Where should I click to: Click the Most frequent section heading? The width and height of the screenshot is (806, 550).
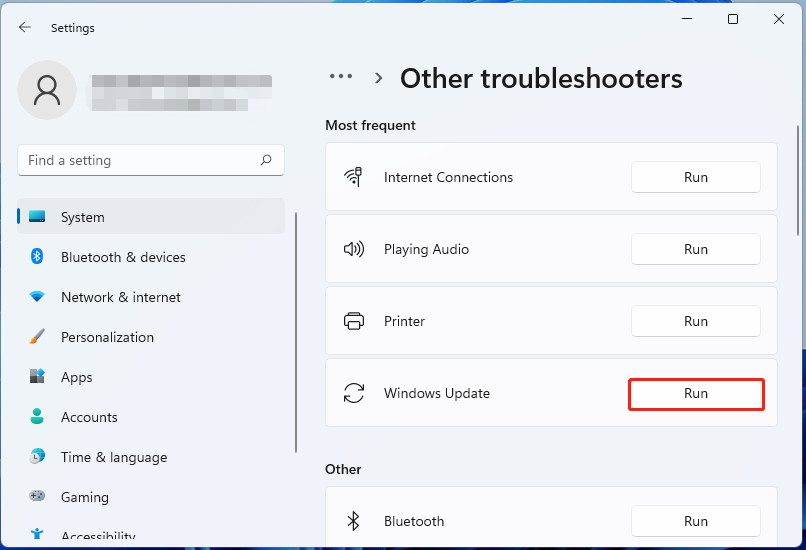click(x=370, y=125)
